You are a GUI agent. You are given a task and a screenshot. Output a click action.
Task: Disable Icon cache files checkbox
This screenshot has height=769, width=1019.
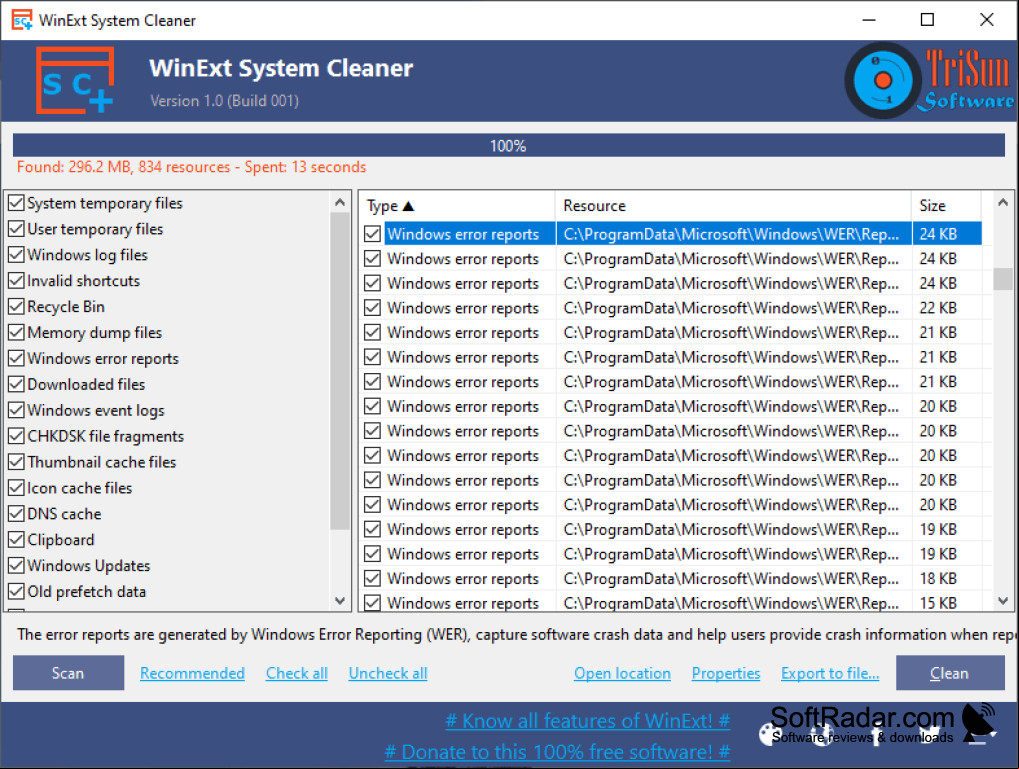[x=16, y=488]
